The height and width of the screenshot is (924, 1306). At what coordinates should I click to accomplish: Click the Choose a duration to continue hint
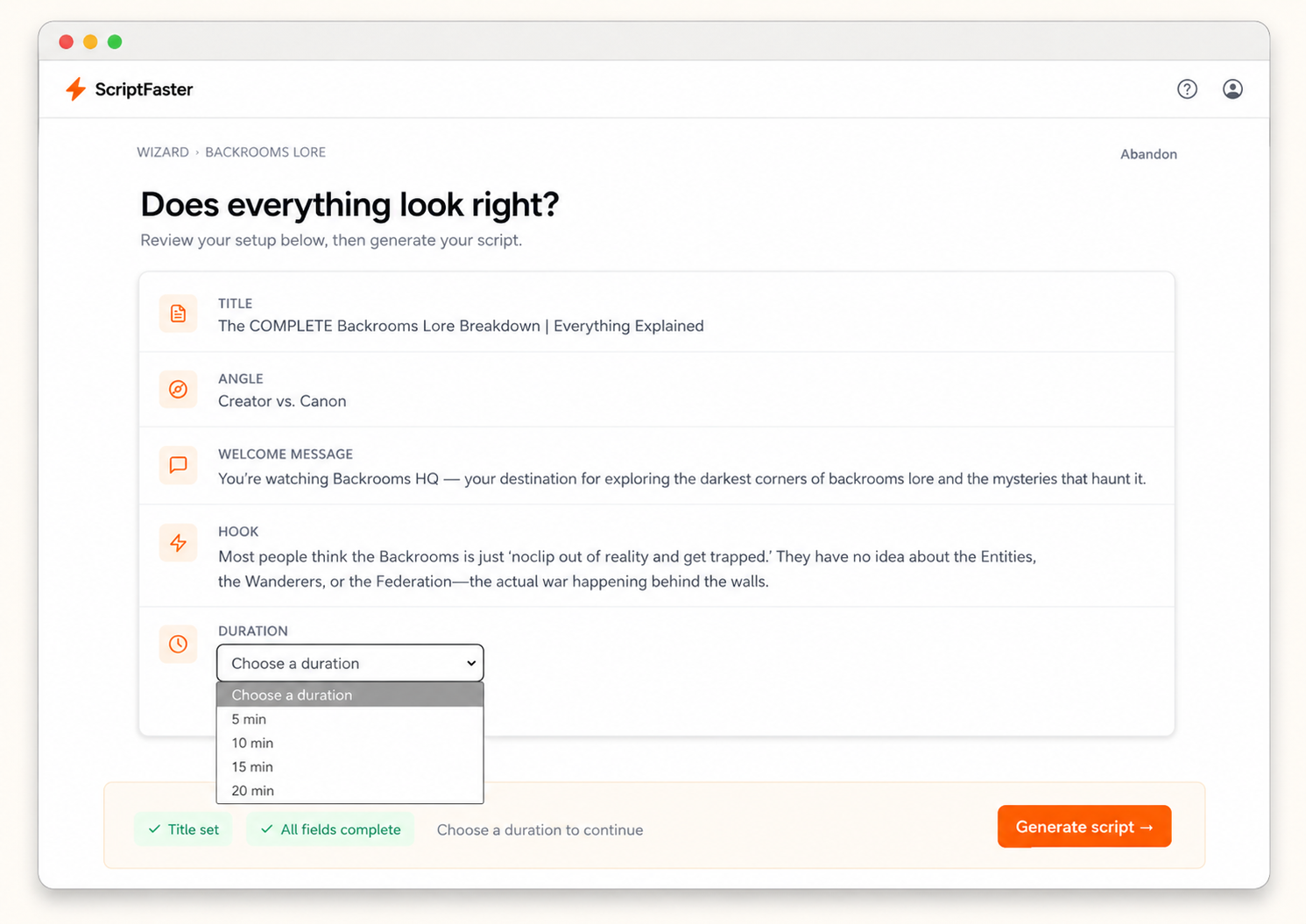coord(540,830)
